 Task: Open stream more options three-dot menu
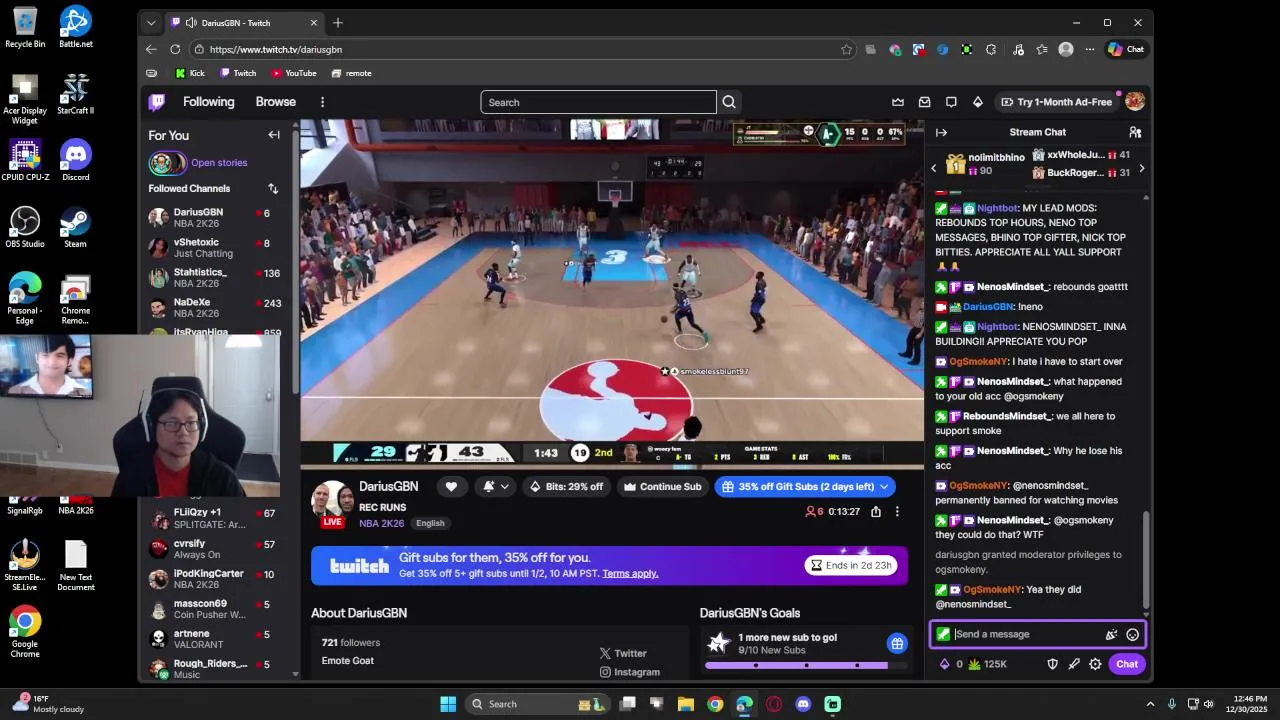tap(897, 511)
